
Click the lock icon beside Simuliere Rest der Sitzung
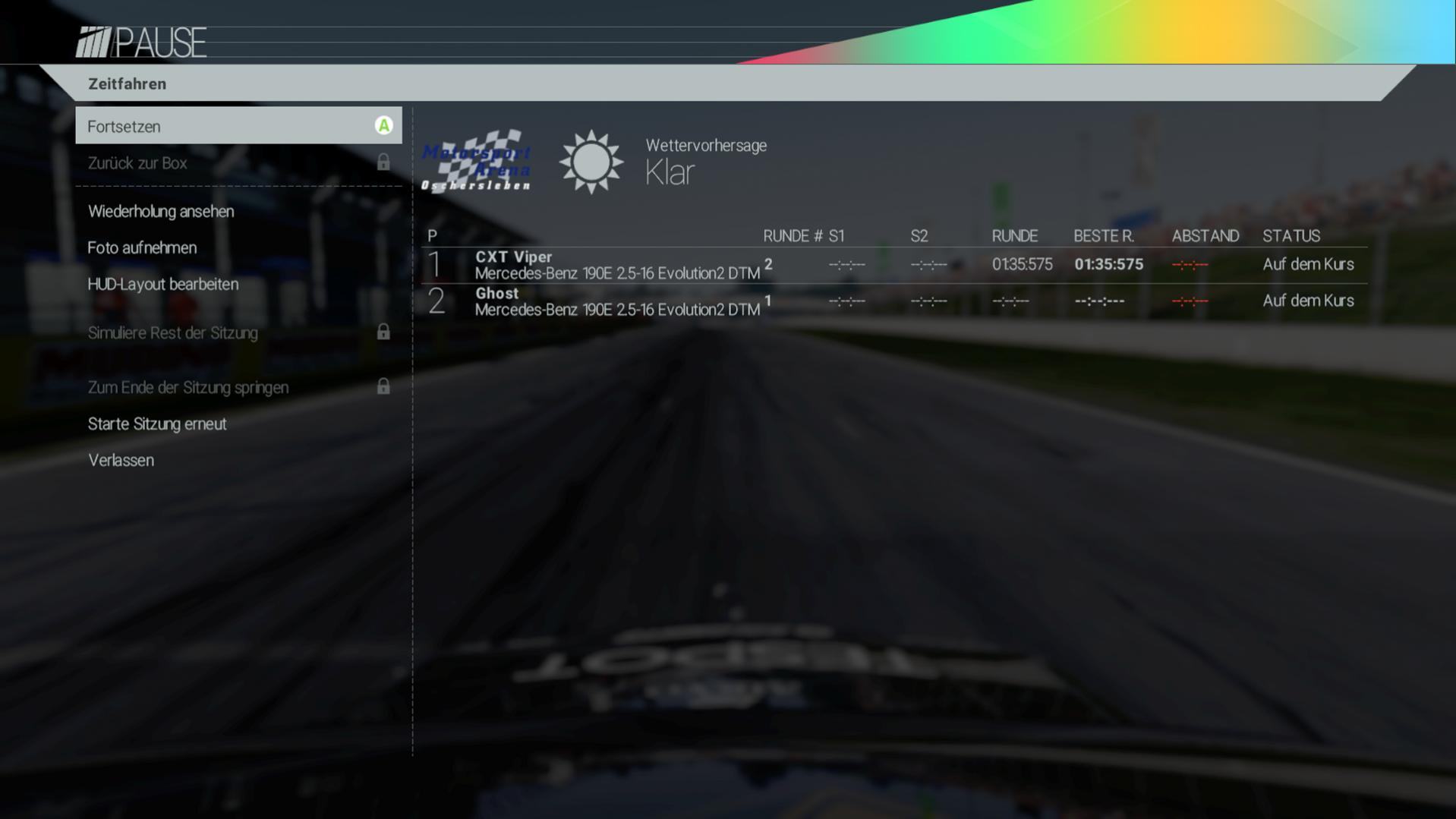pyautogui.click(x=383, y=332)
